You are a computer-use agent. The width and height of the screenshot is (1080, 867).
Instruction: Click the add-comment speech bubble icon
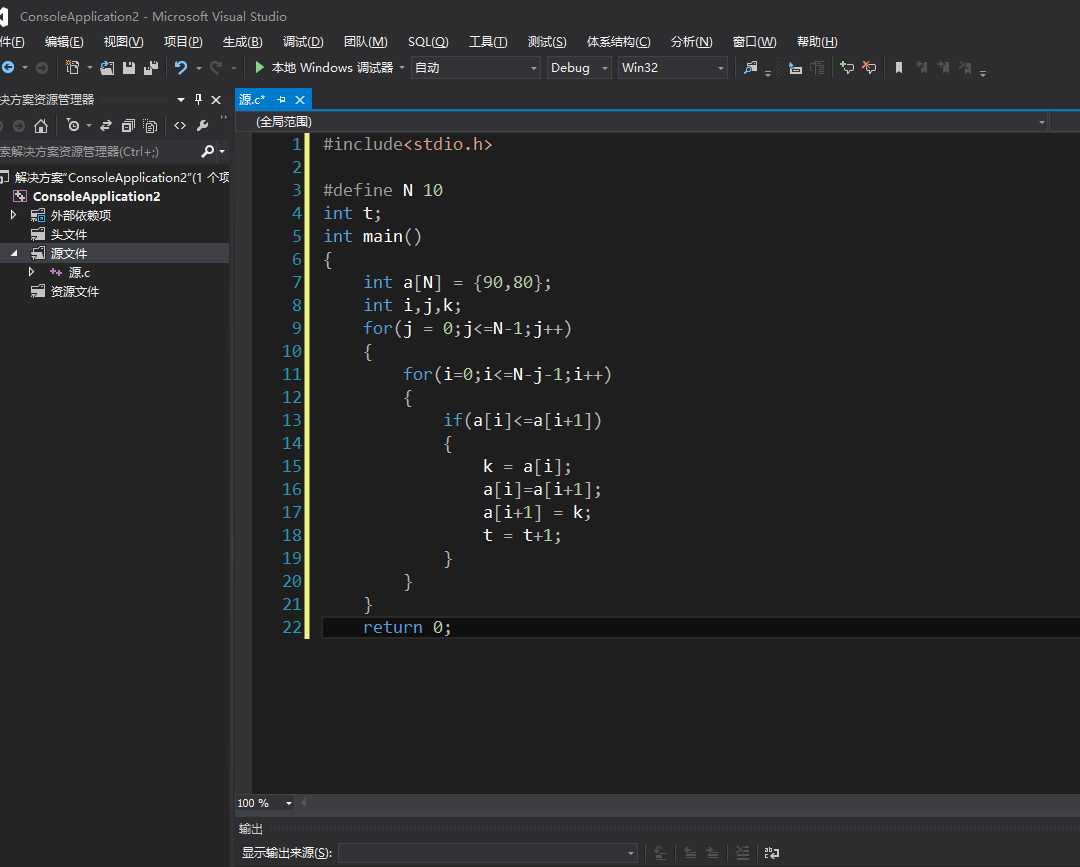click(x=847, y=67)
